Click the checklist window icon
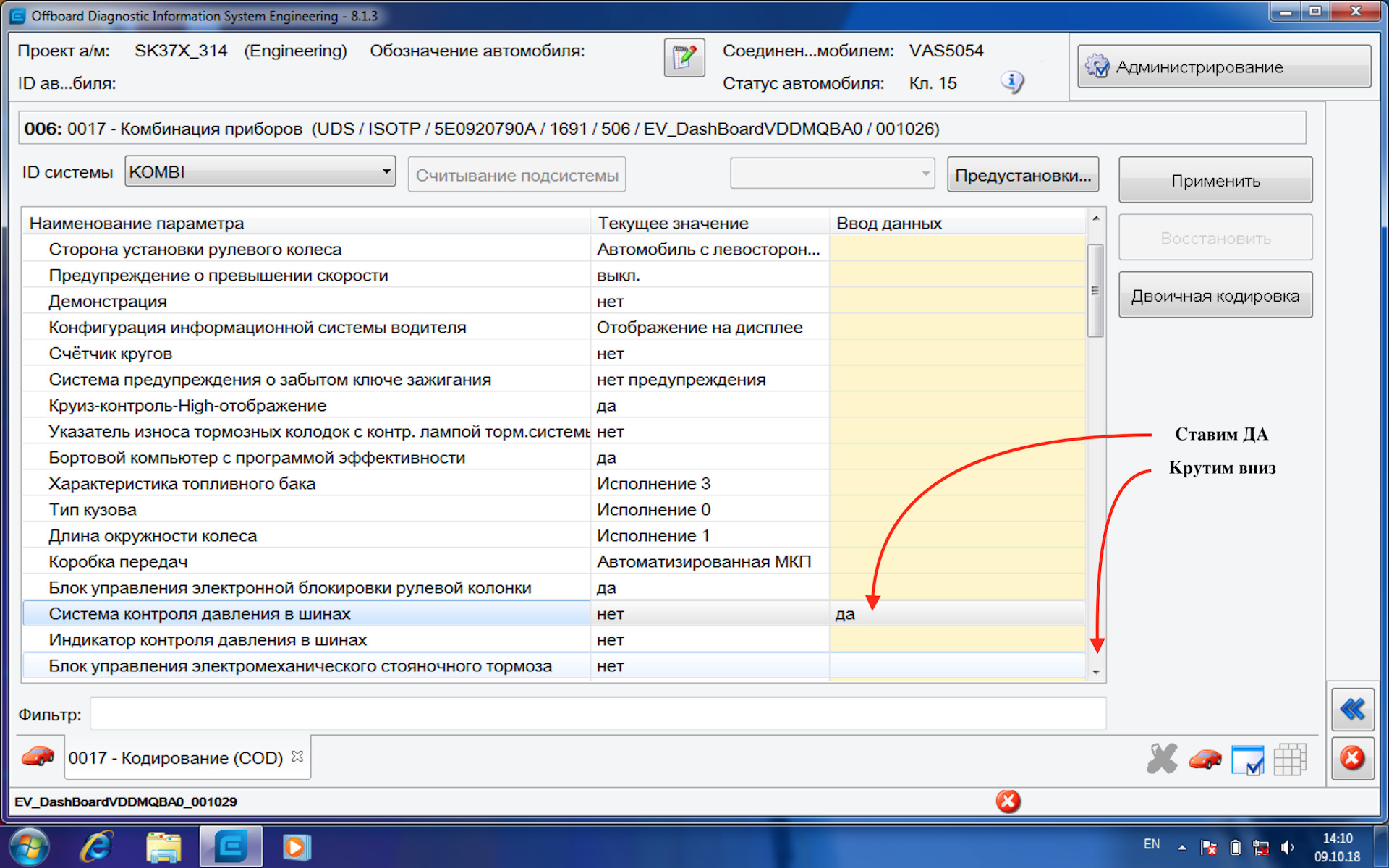The image size is (1389, 868). 1247,759
